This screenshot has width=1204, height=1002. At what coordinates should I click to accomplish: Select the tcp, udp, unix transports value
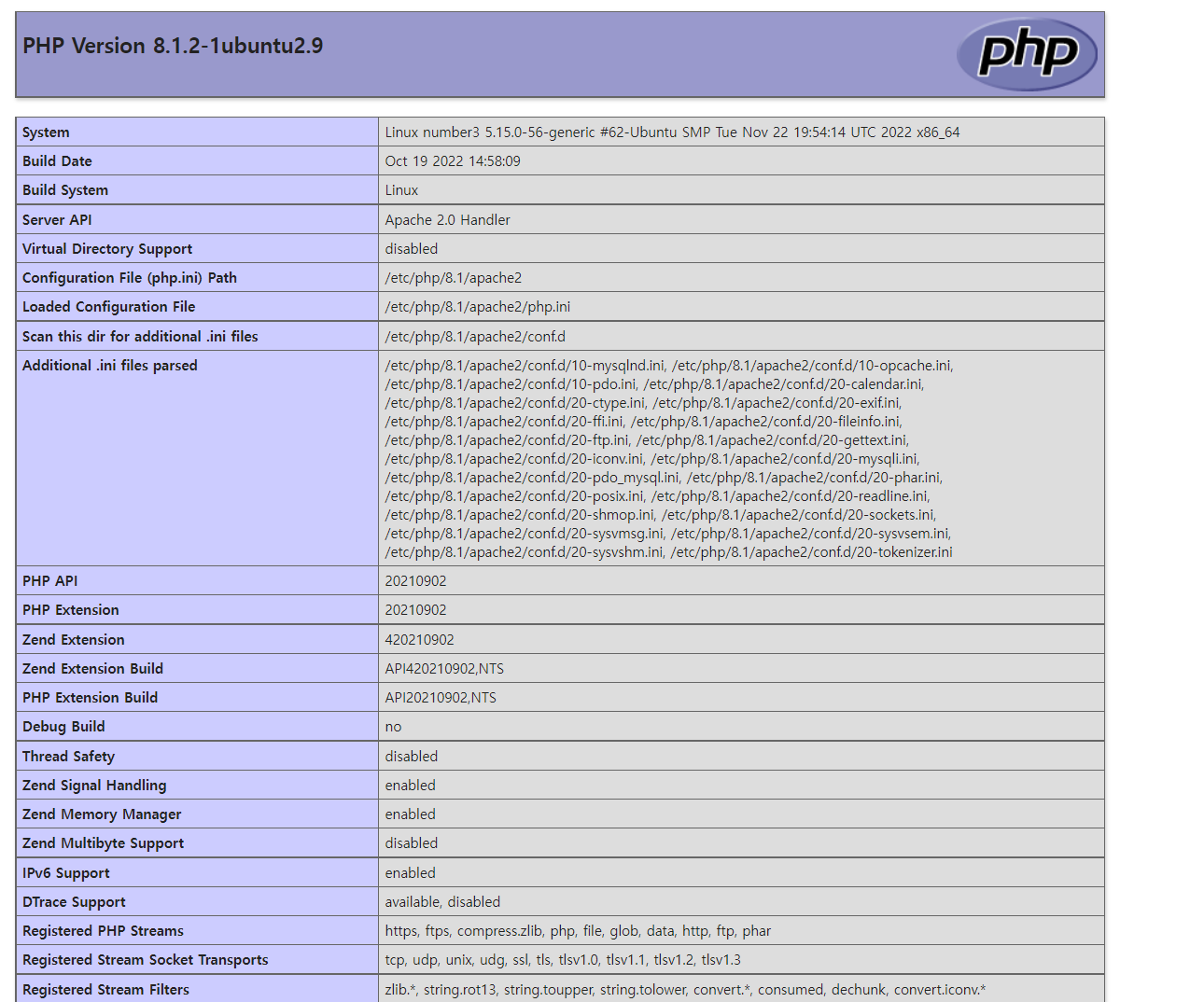[563, 960]
